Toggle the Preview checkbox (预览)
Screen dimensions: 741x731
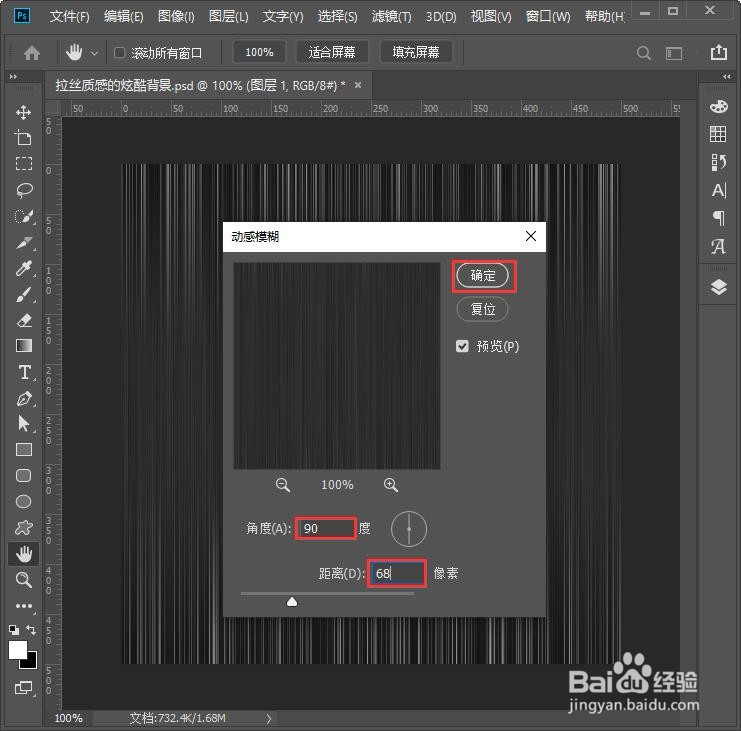coord(462,346)
